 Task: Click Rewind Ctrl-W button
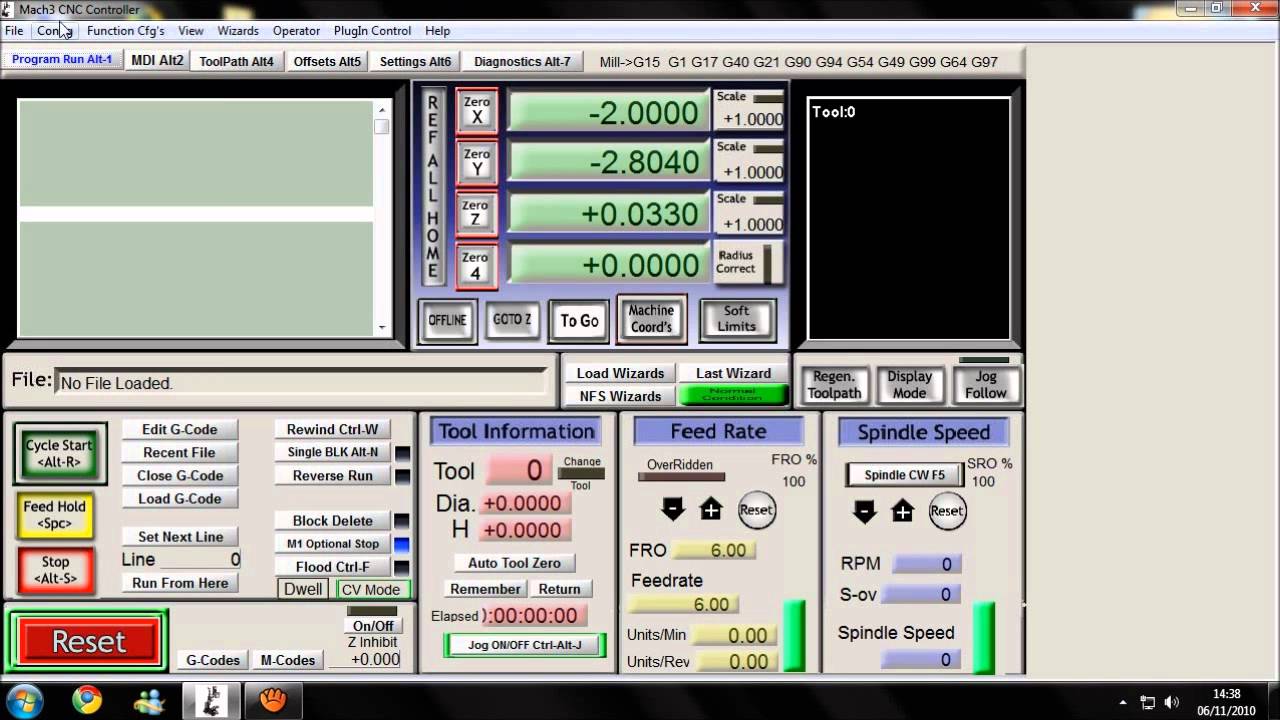coord(333,429)
